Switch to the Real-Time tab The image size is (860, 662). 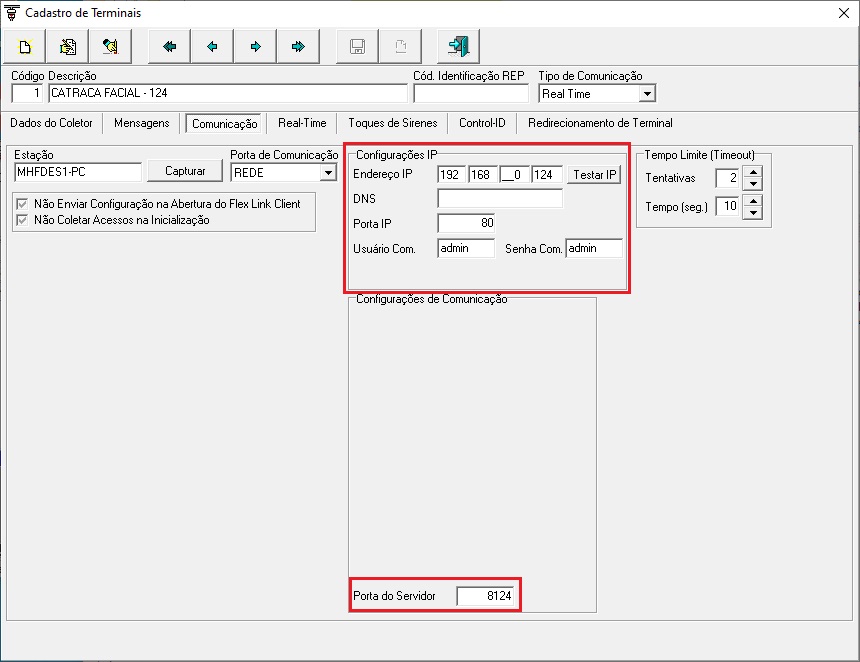point(302,123)
